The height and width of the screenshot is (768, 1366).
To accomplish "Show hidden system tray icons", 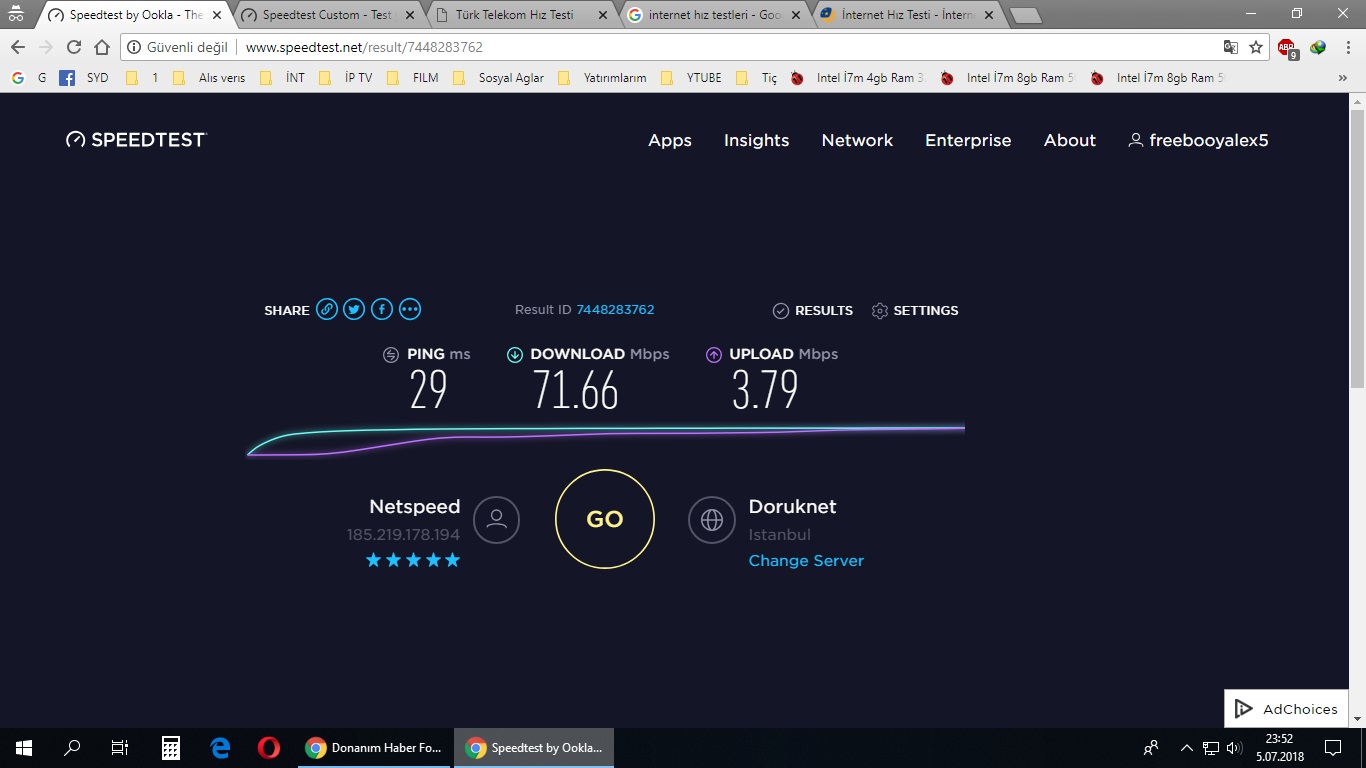I will coord(1187,747).
